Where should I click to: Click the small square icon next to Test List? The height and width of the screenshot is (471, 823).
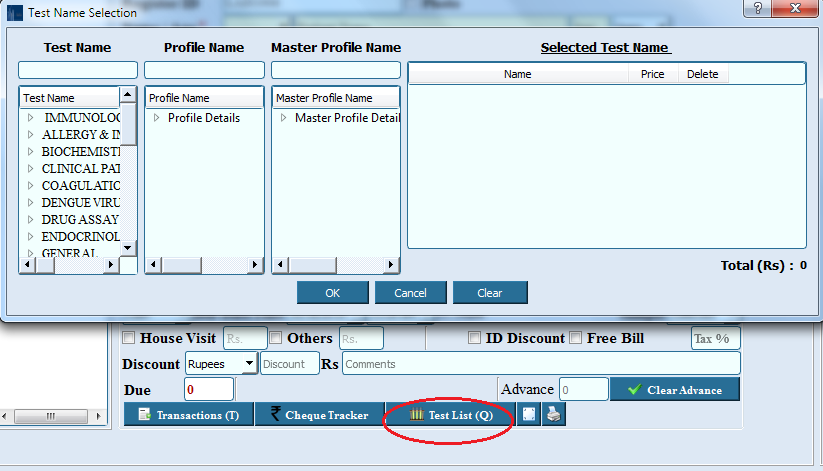click(x=529, y=415)
